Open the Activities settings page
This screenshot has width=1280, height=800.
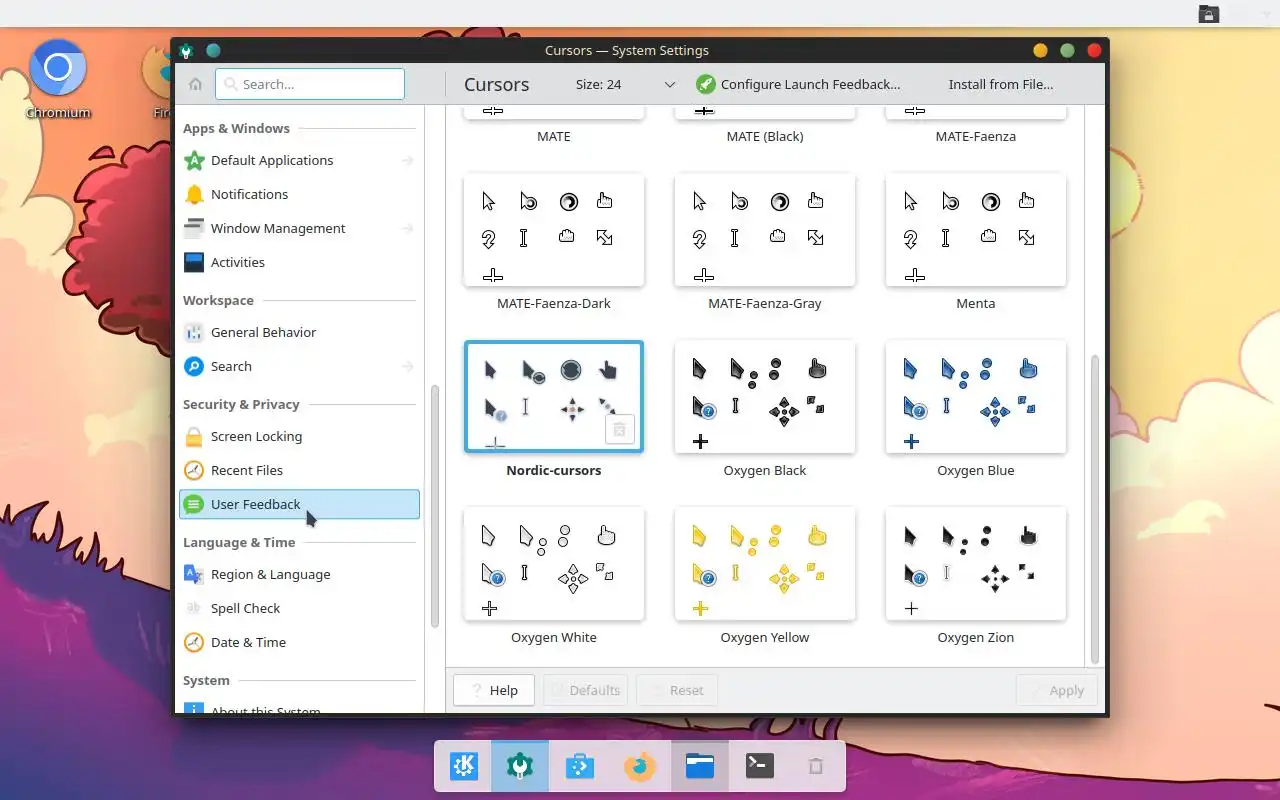pyautogui.click(x=299, y=262)
